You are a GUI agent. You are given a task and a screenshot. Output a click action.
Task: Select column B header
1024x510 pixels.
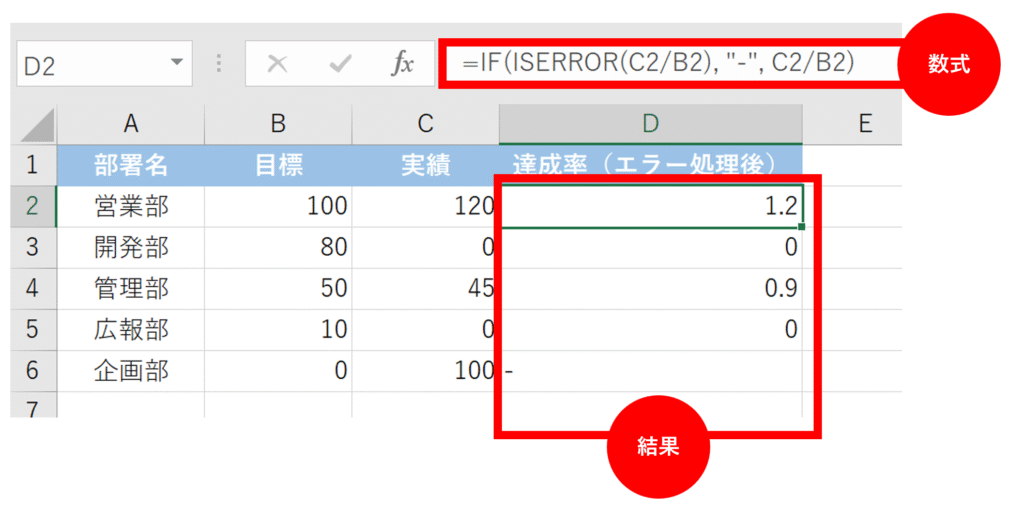pos(278,124)
